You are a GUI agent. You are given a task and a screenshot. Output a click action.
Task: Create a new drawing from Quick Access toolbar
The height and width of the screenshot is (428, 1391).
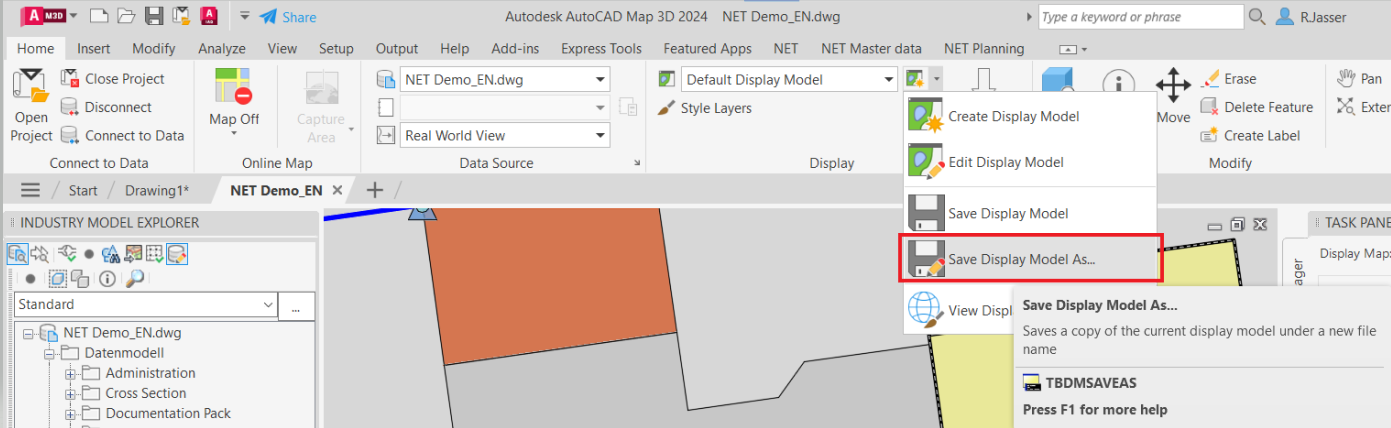pyautogui.click(x=98, y=16)
